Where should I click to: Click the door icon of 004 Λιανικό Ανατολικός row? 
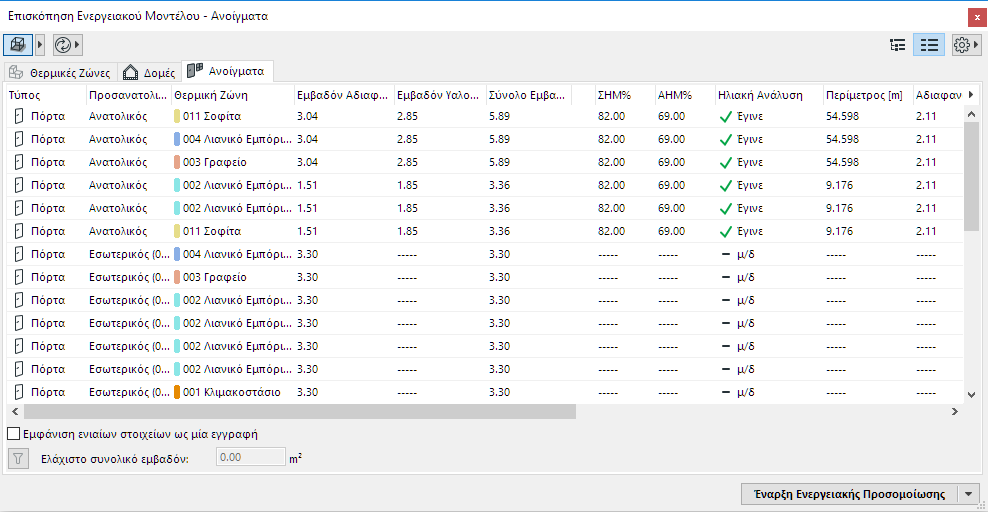[x=19, y=139]
